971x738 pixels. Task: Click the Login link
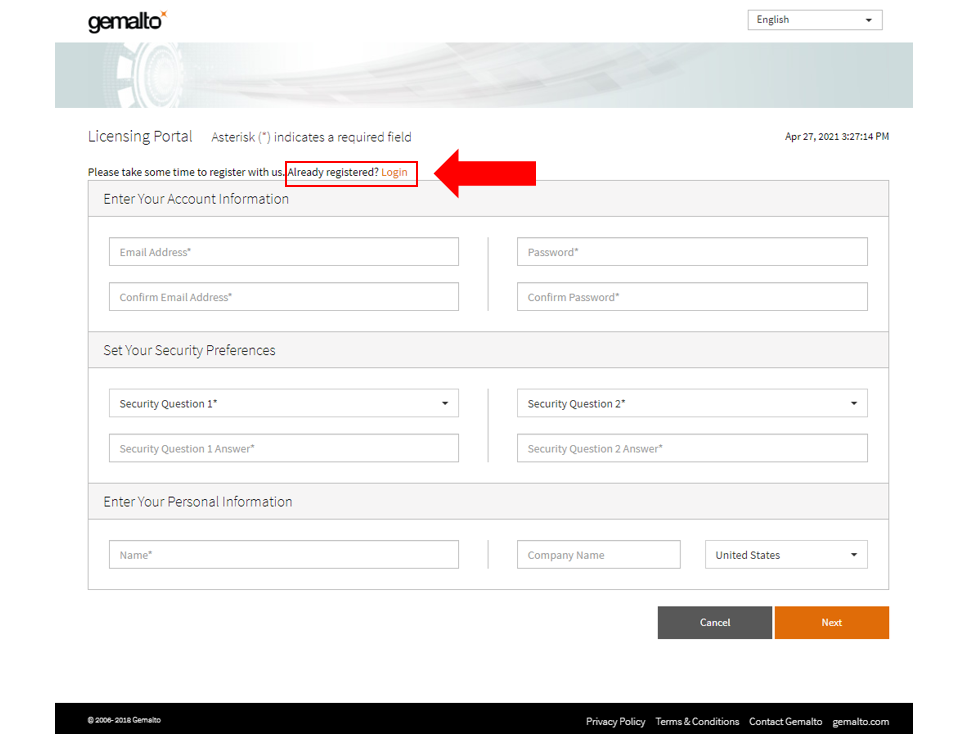coord(394,173)
